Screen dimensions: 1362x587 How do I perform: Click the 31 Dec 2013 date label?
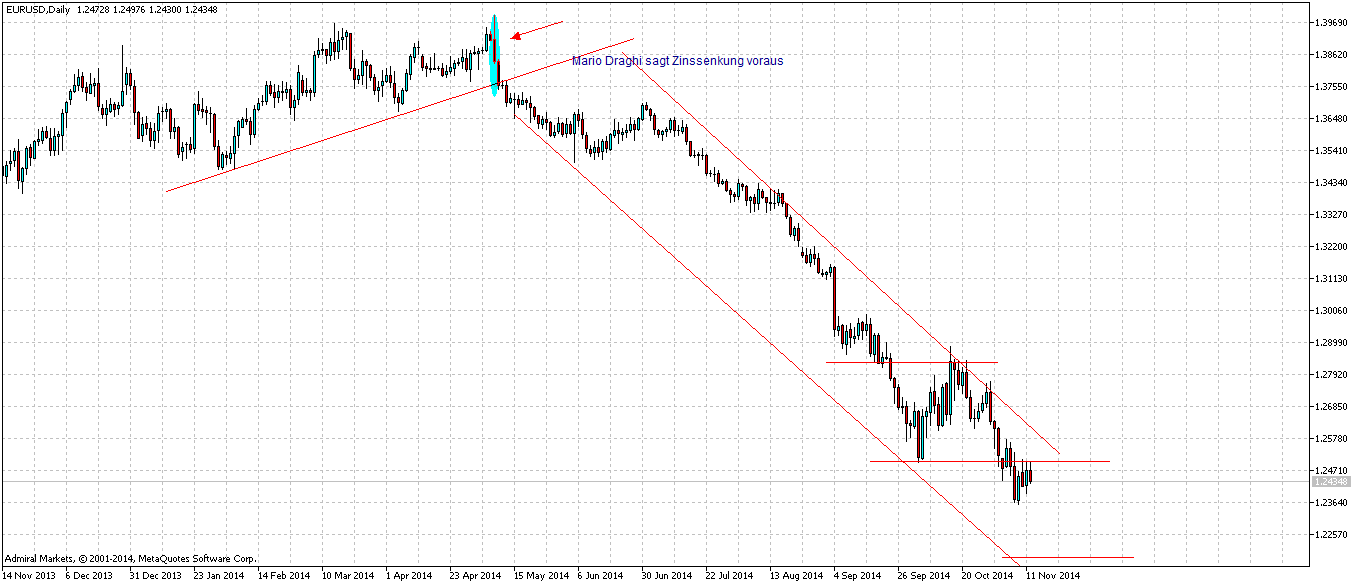coord(156,576)
